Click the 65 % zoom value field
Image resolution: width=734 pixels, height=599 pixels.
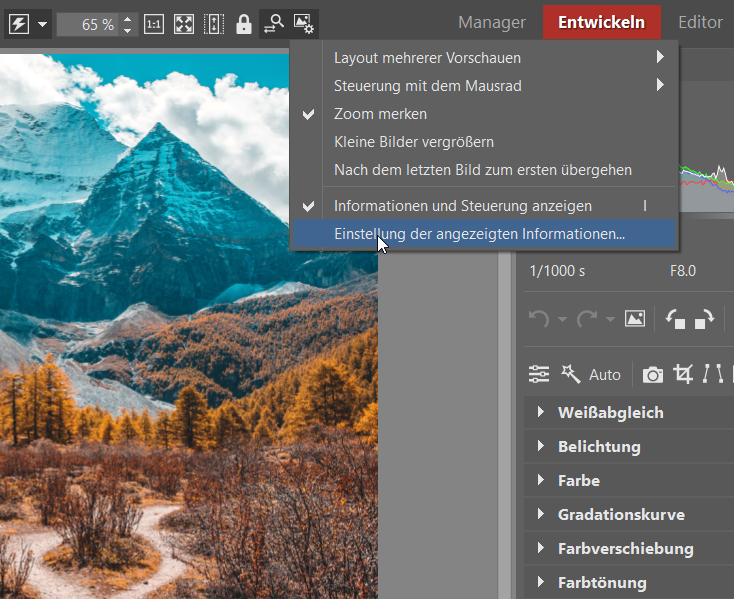click(x=86, y=24)
